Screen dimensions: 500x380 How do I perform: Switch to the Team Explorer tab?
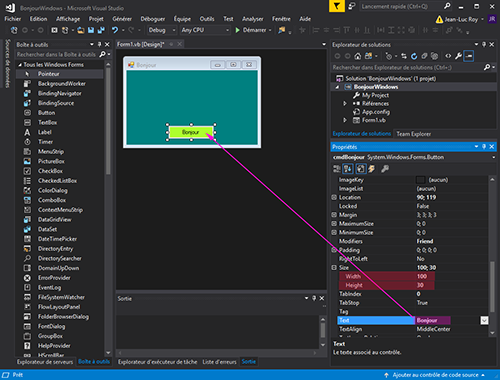[414, 134]
